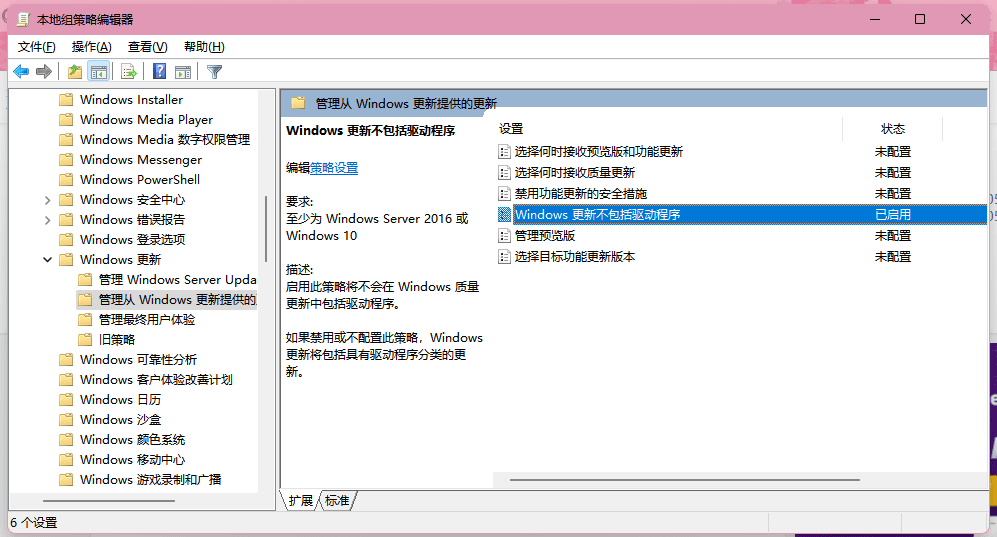Toggle the show/hide console tree icon
The width and height of the screenshot is (997, 537).
point(99,72)
